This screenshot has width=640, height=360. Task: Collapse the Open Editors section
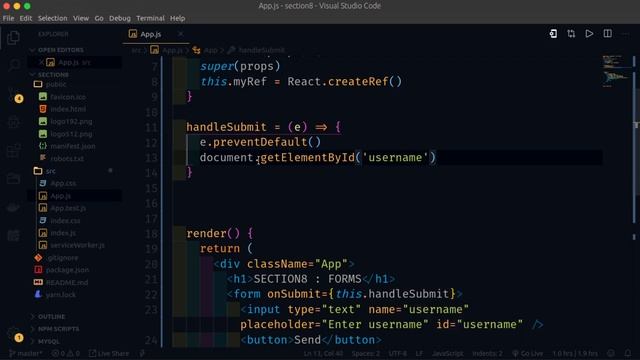[x=57, y=50]
